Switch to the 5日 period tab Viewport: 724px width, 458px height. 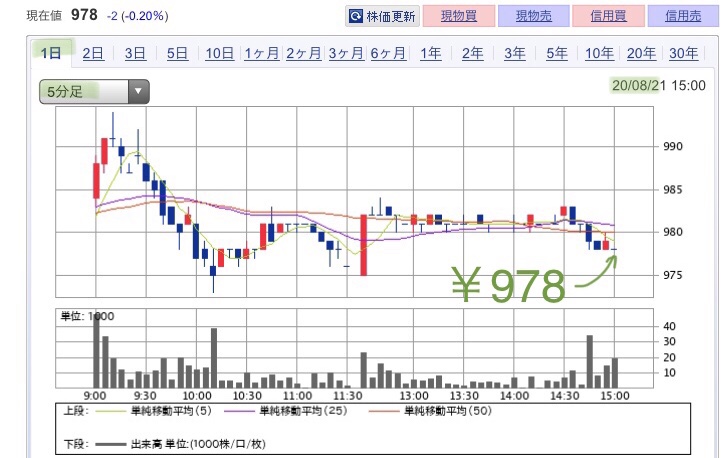click(177, 54)
